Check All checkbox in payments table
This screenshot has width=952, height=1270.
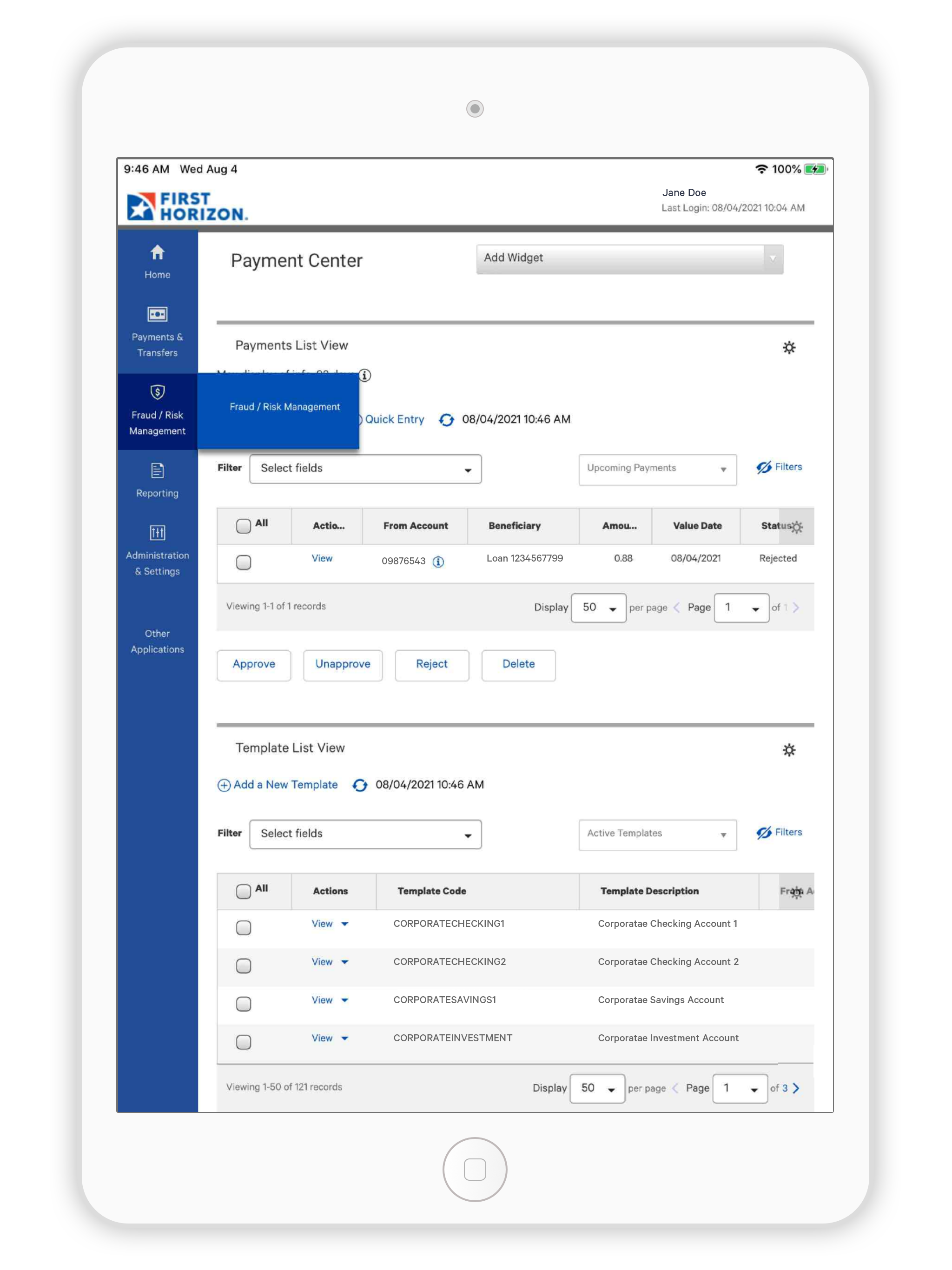pyautogui.click(x=244, y=526)
